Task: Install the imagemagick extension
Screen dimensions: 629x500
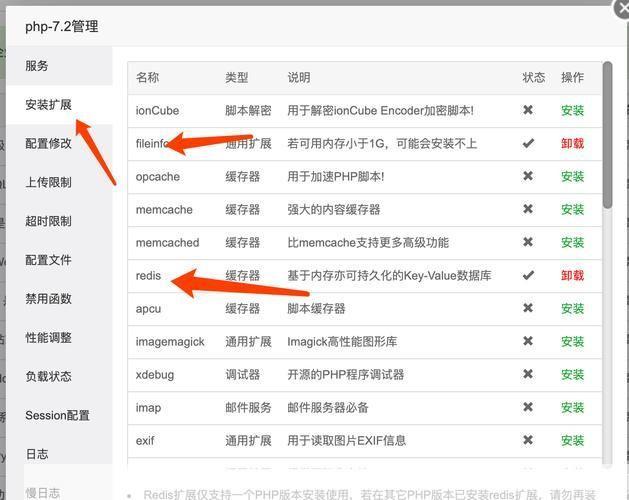Action: tap(572, 341)
